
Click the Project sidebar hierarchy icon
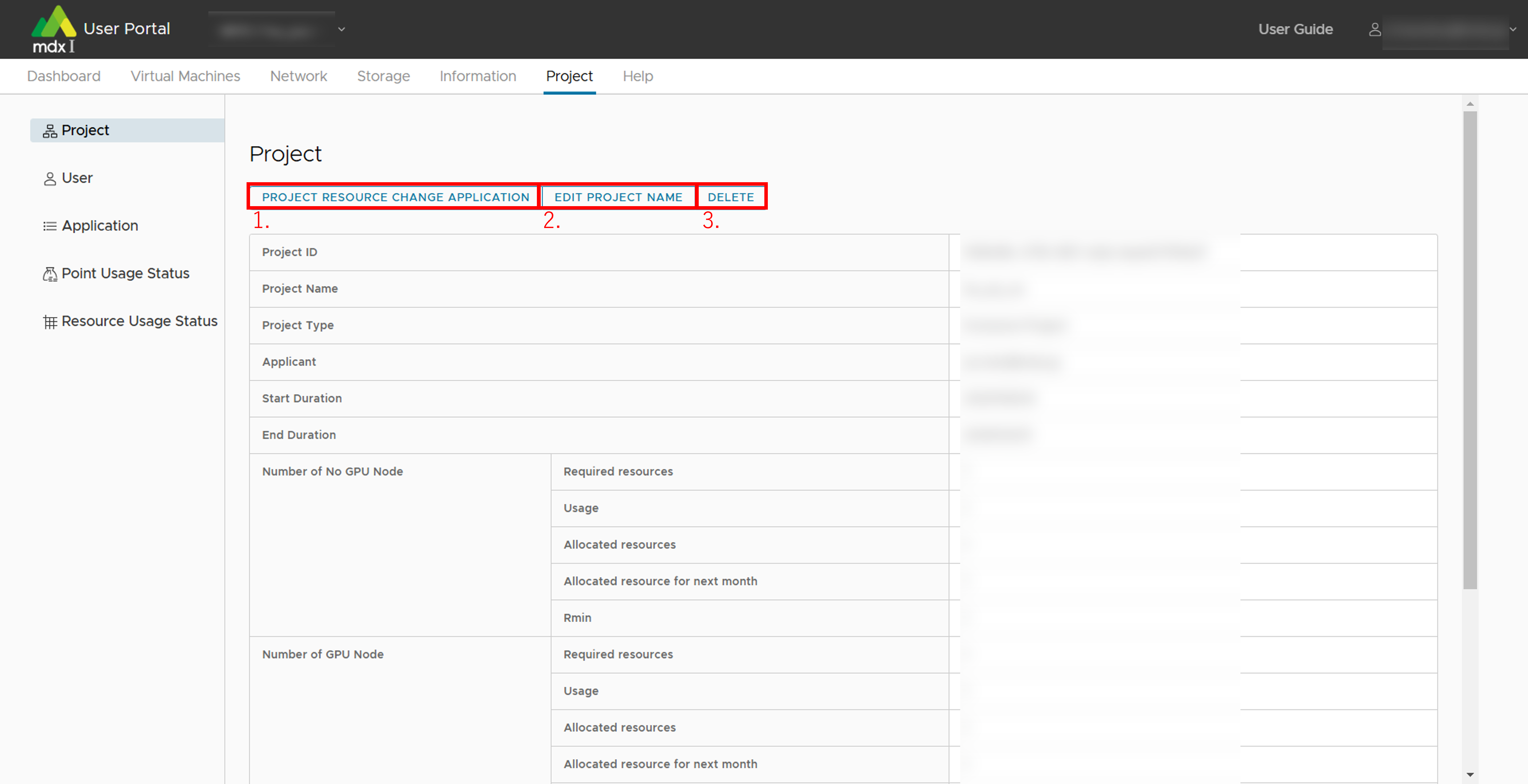[50, 131]
